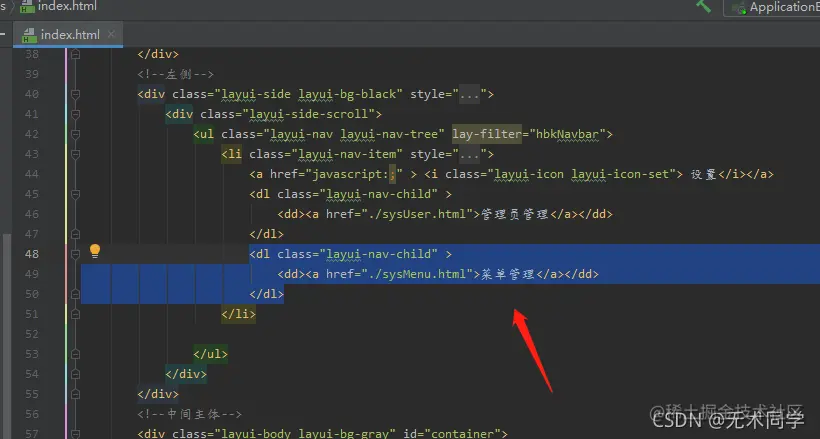Collapse the fold marker on line 41
The height and width of the screenshot is (439, 820).
[75, 114]
